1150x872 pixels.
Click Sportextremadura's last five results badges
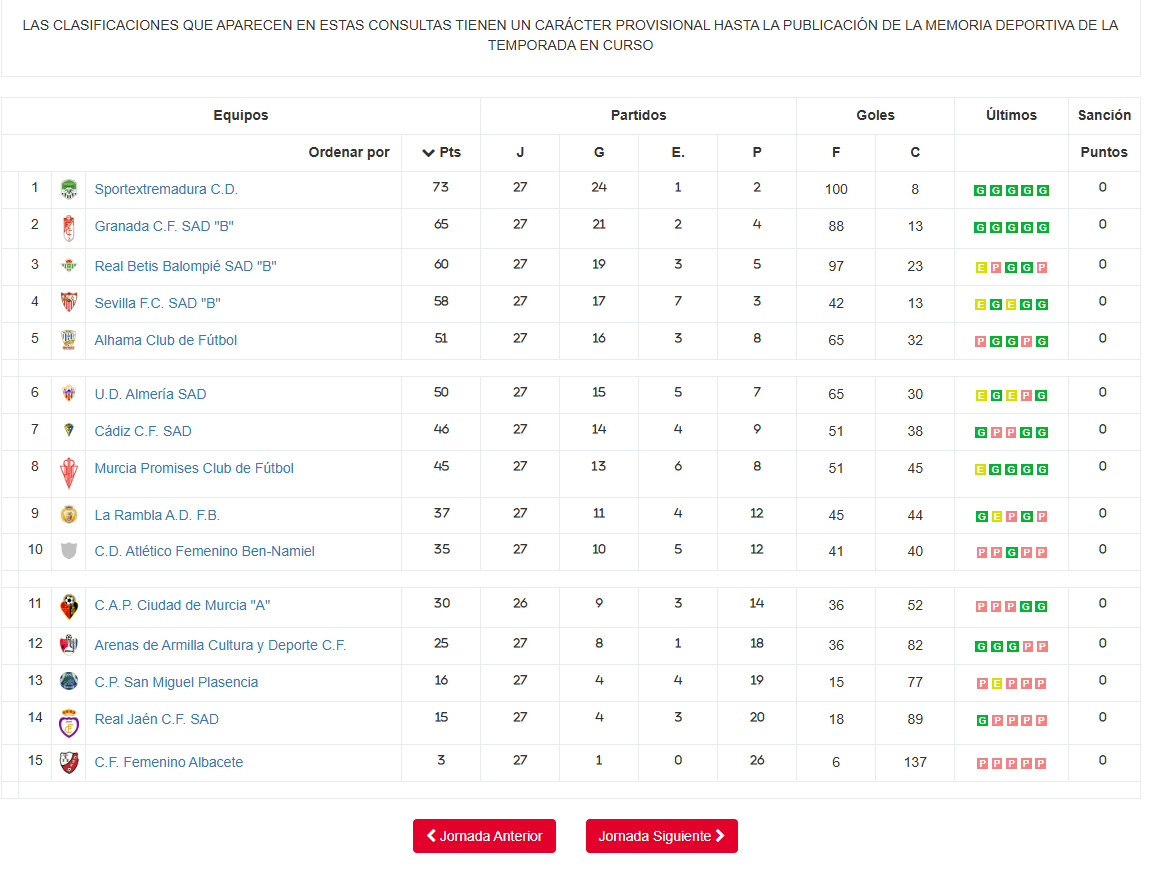[x=1011, y=191]
